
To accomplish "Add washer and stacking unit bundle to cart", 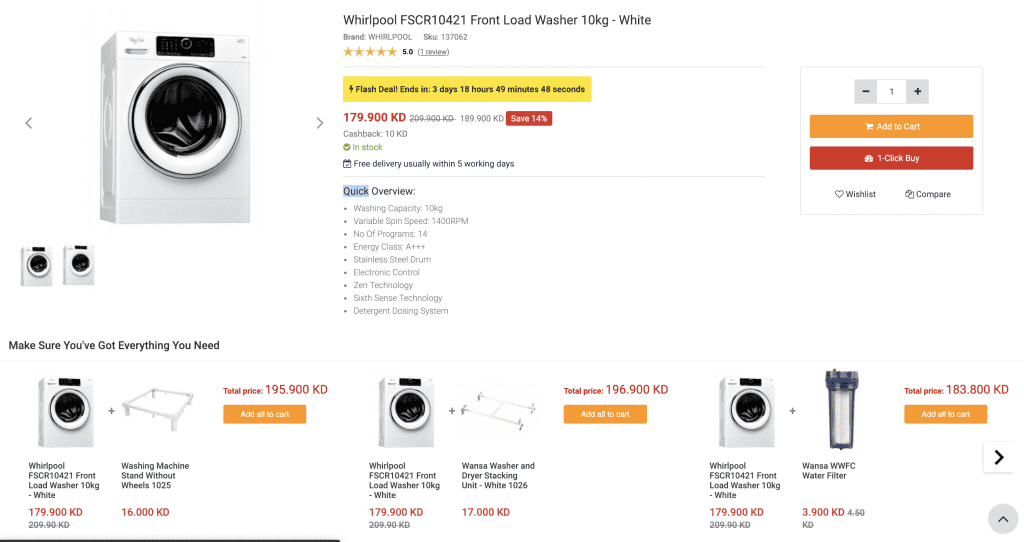I will coord(605,414).
